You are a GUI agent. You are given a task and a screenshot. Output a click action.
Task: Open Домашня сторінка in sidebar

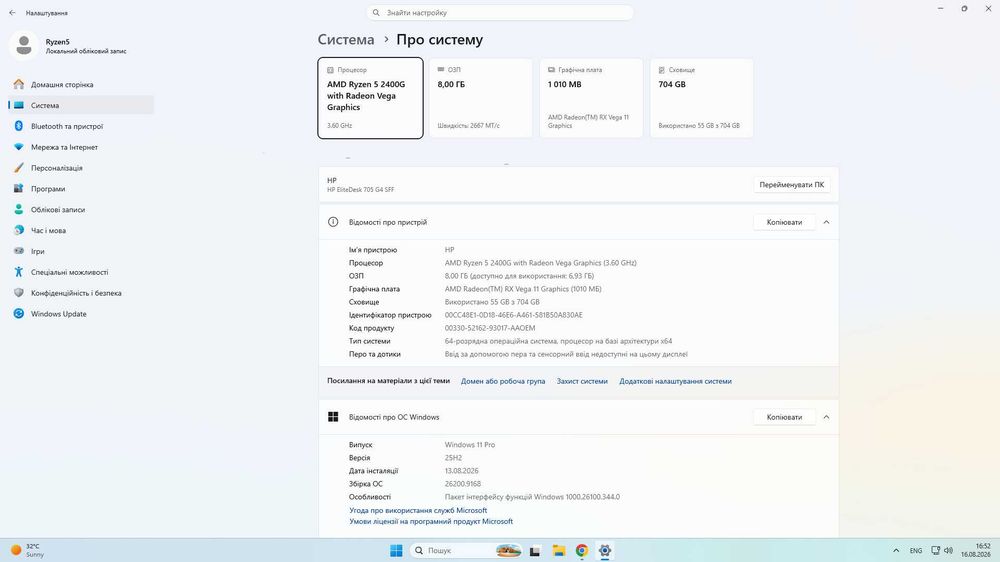click(81, 84)
